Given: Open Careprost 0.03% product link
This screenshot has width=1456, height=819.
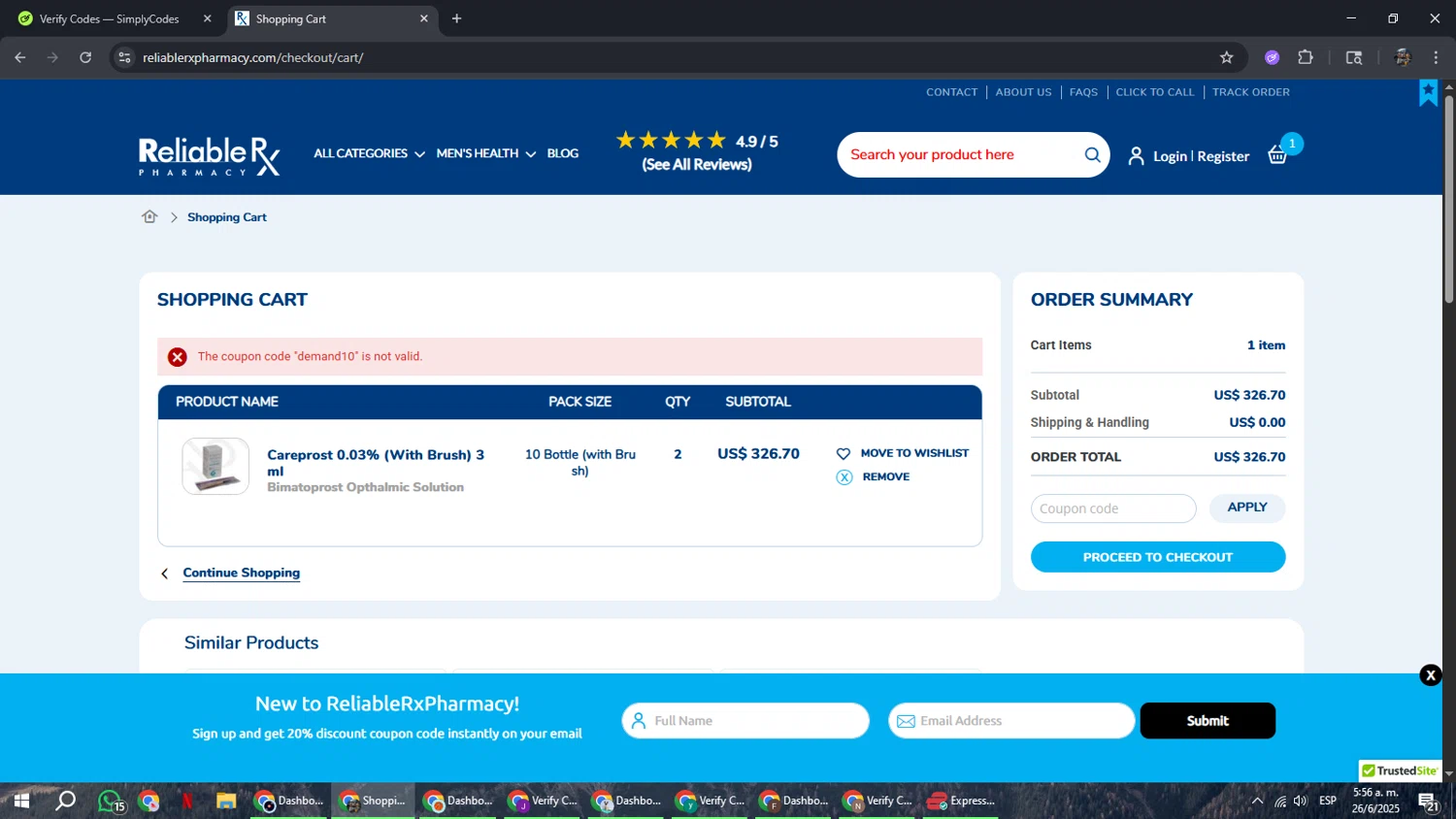Looking at the screenshot, I should tap(376, 463).
